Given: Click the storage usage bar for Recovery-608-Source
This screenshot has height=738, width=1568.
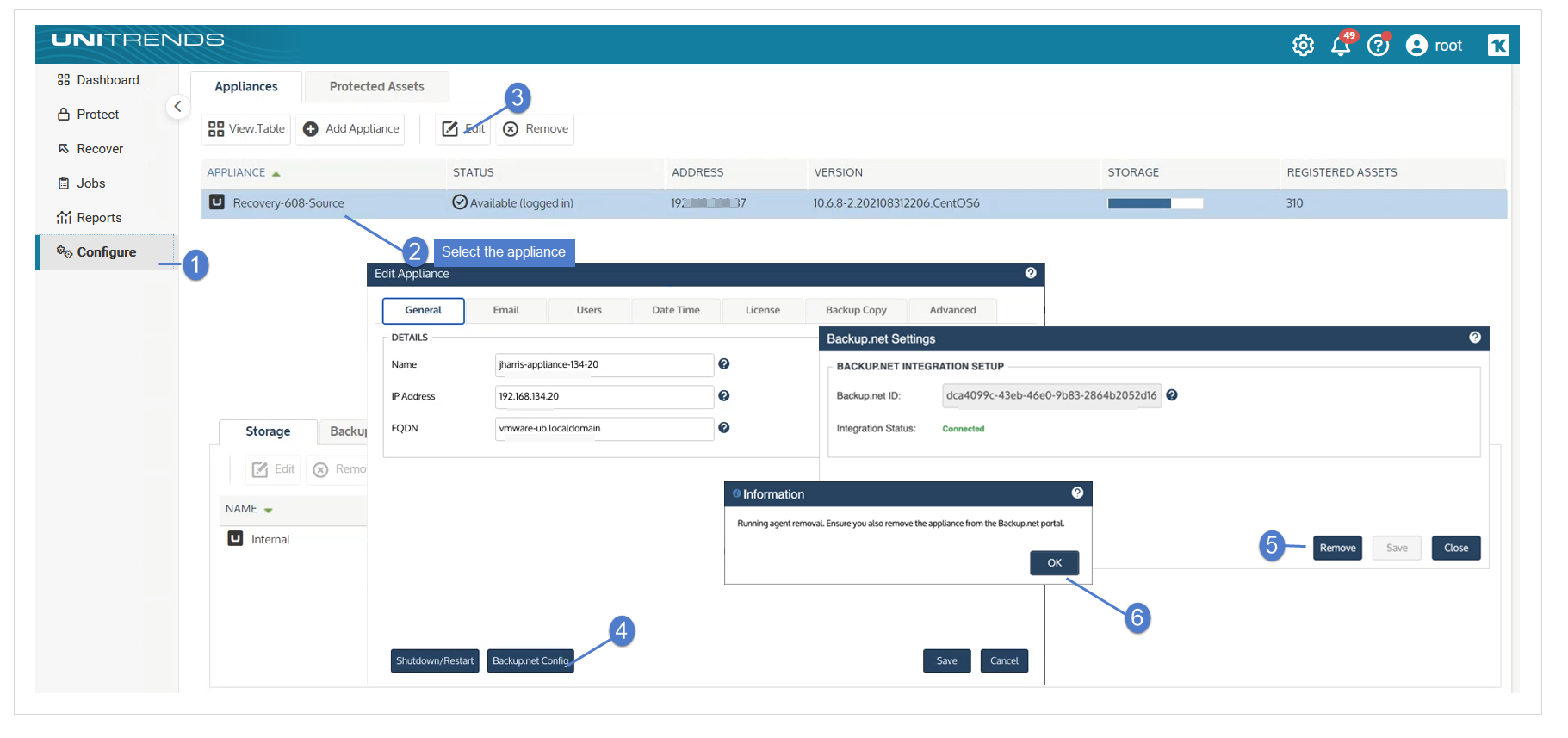Looking at the screenshot, I should point(1155,203).
